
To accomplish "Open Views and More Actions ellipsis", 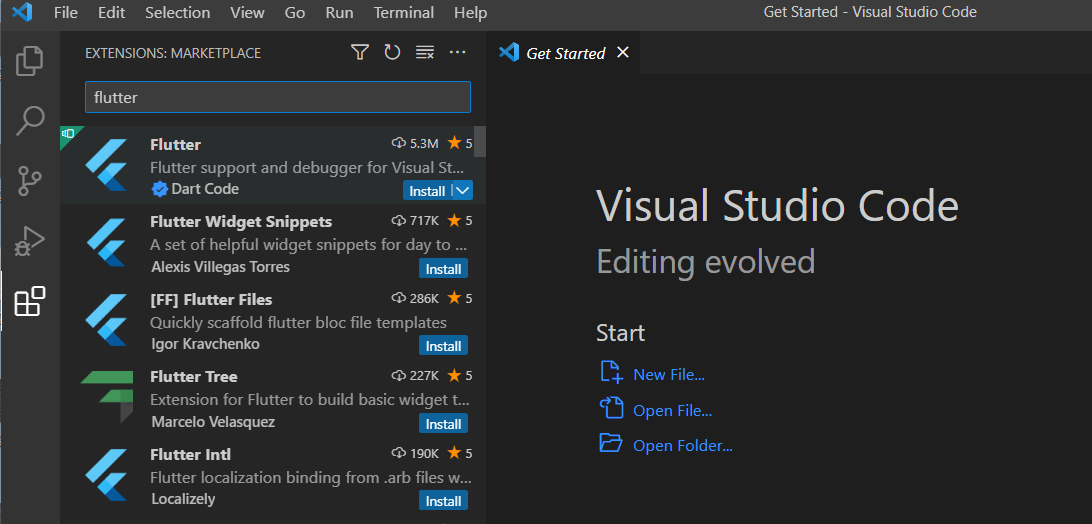I will pos(457,52).
